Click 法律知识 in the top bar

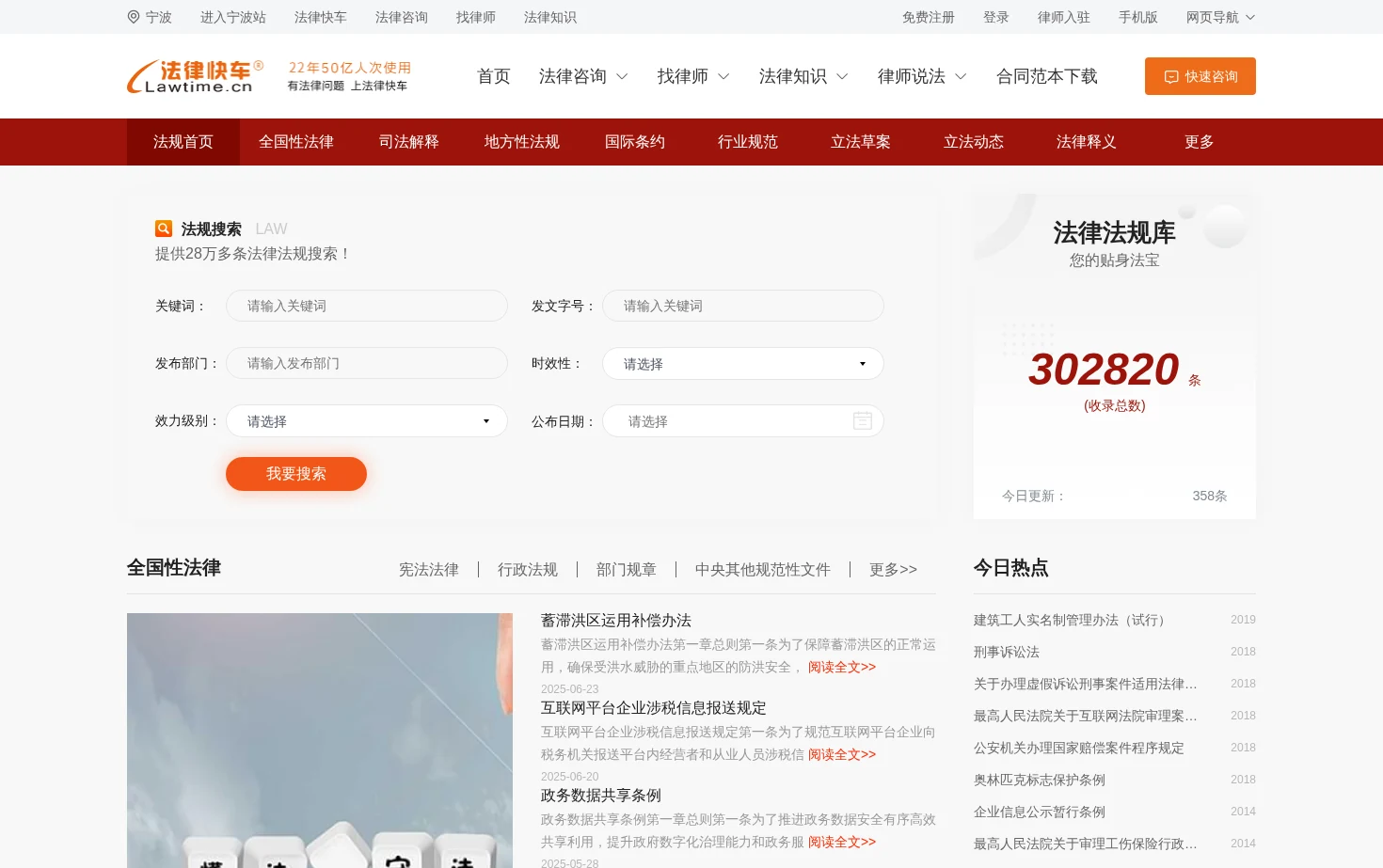click(x=550, y=17)
